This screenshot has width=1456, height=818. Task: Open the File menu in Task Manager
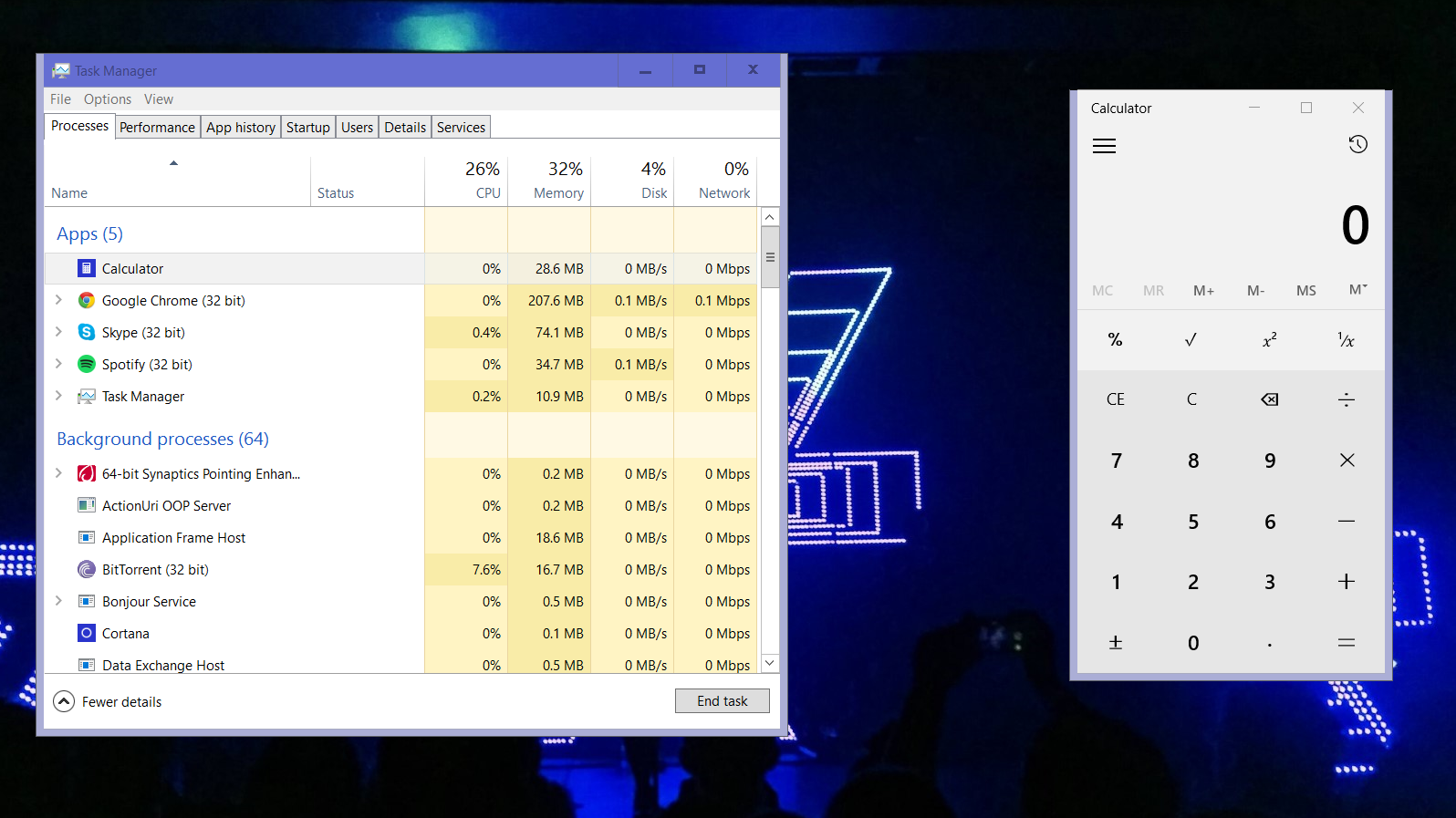point(61,99)
